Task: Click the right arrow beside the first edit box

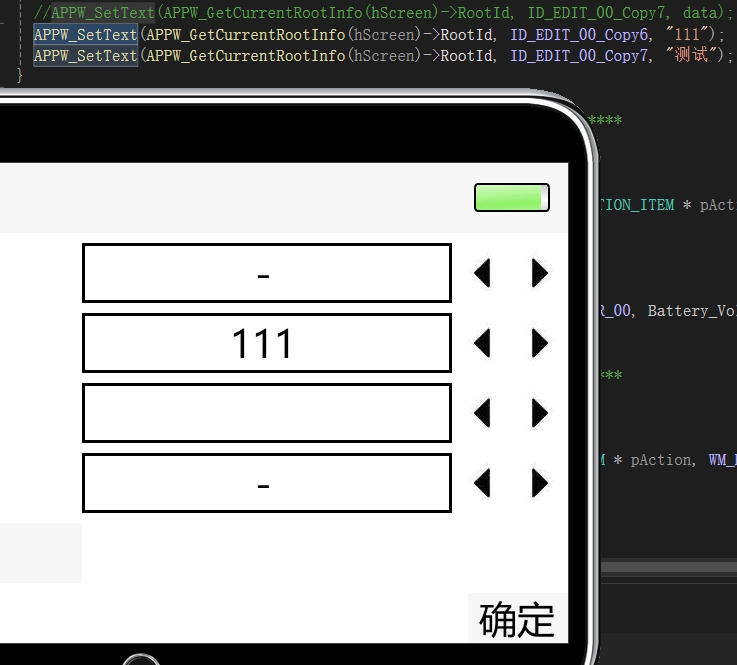Action: point(540,273)
